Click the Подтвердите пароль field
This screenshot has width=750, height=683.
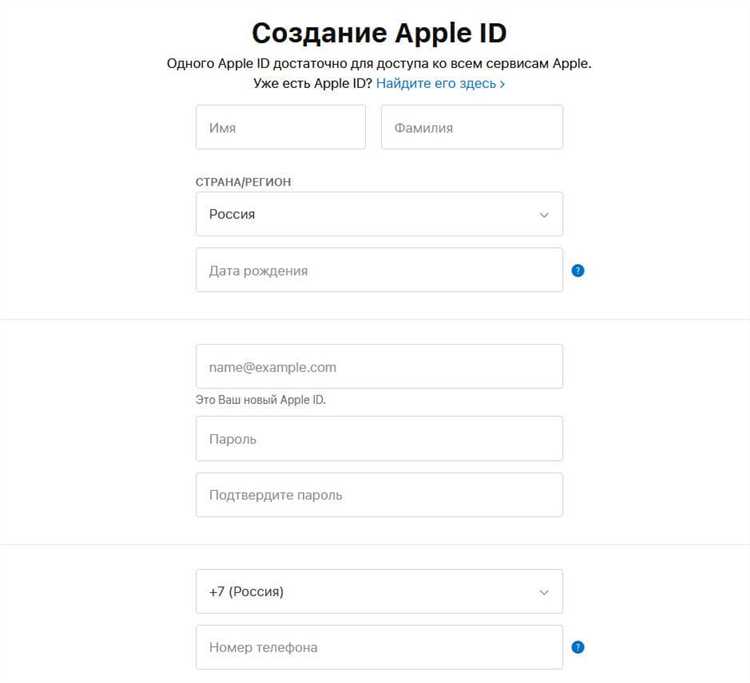pyautogui.click(x=379, y=495)
